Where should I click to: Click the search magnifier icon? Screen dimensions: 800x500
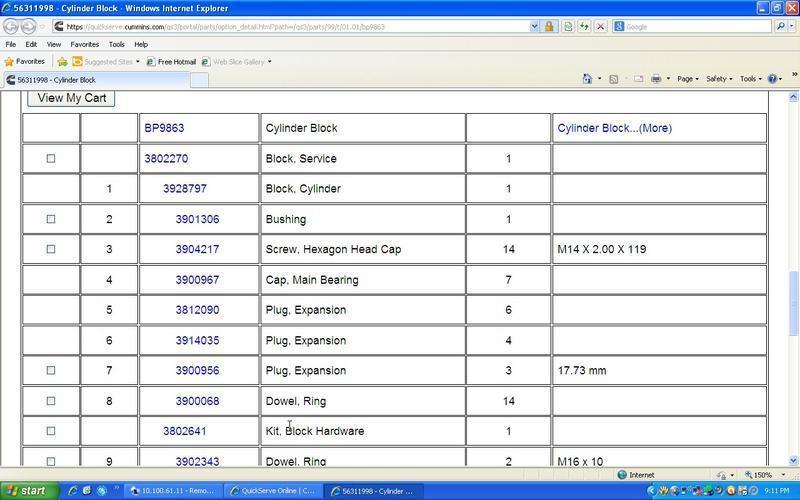tap(780, 27)
